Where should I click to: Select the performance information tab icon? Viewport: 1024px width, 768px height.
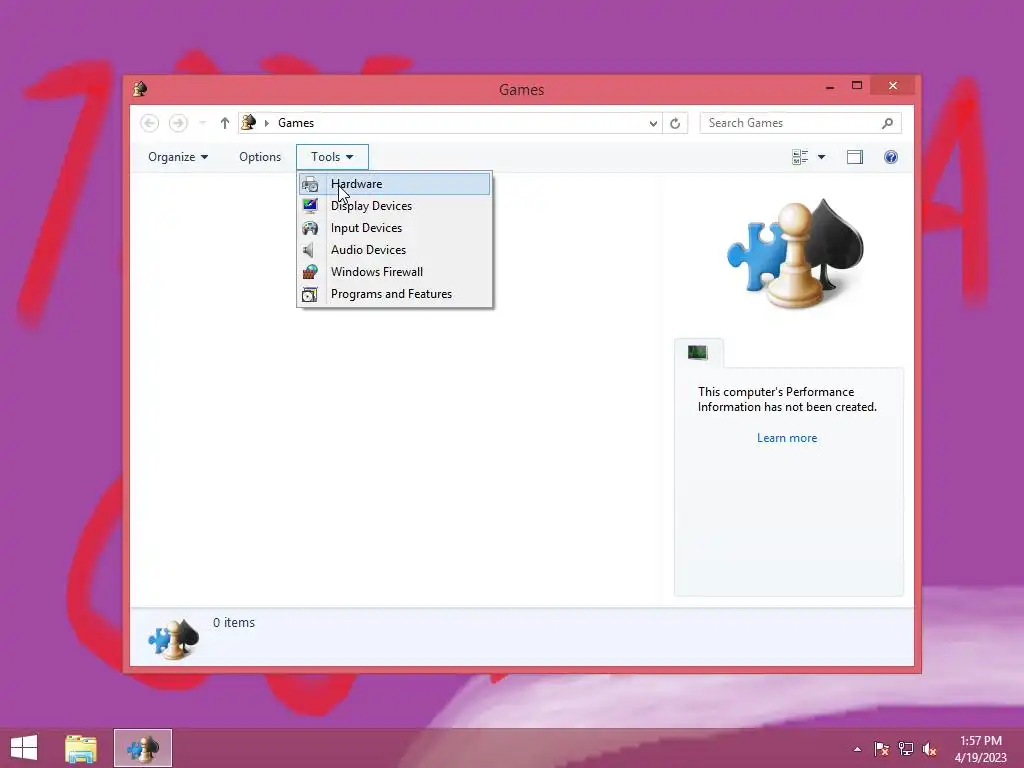tap(697, 353)
